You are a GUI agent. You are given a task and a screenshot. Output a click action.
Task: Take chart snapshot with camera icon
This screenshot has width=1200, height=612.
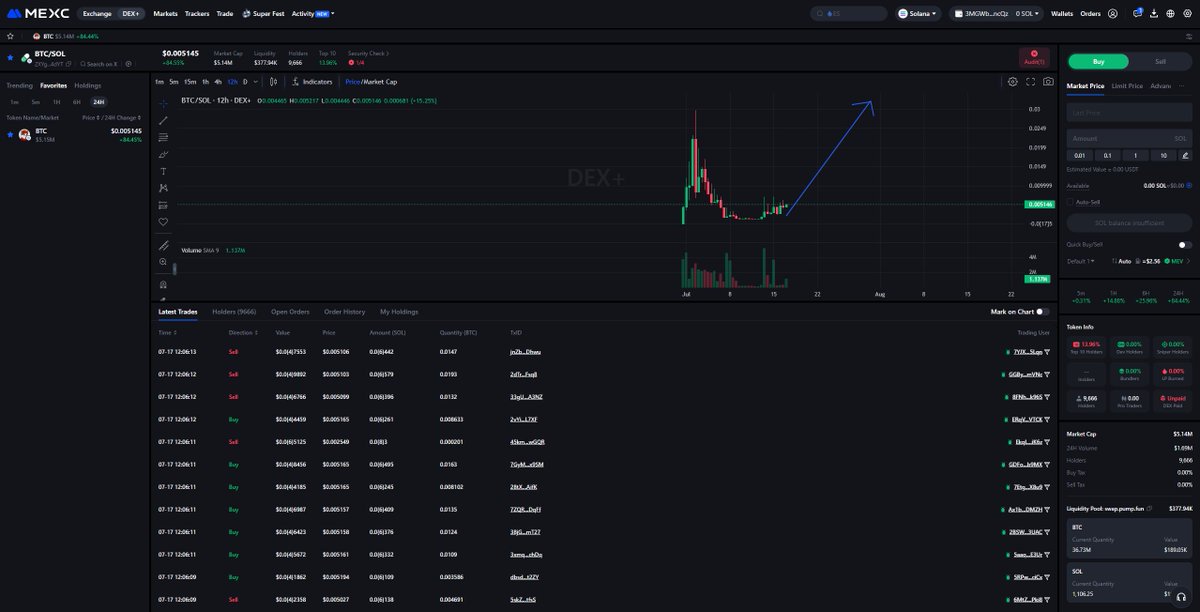click(1048, 82)
